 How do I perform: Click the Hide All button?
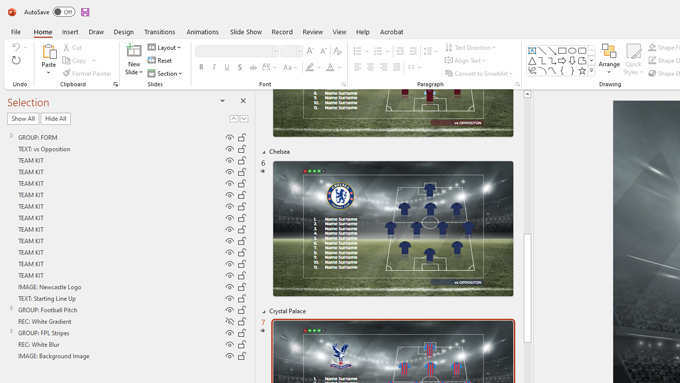point(56,118)
